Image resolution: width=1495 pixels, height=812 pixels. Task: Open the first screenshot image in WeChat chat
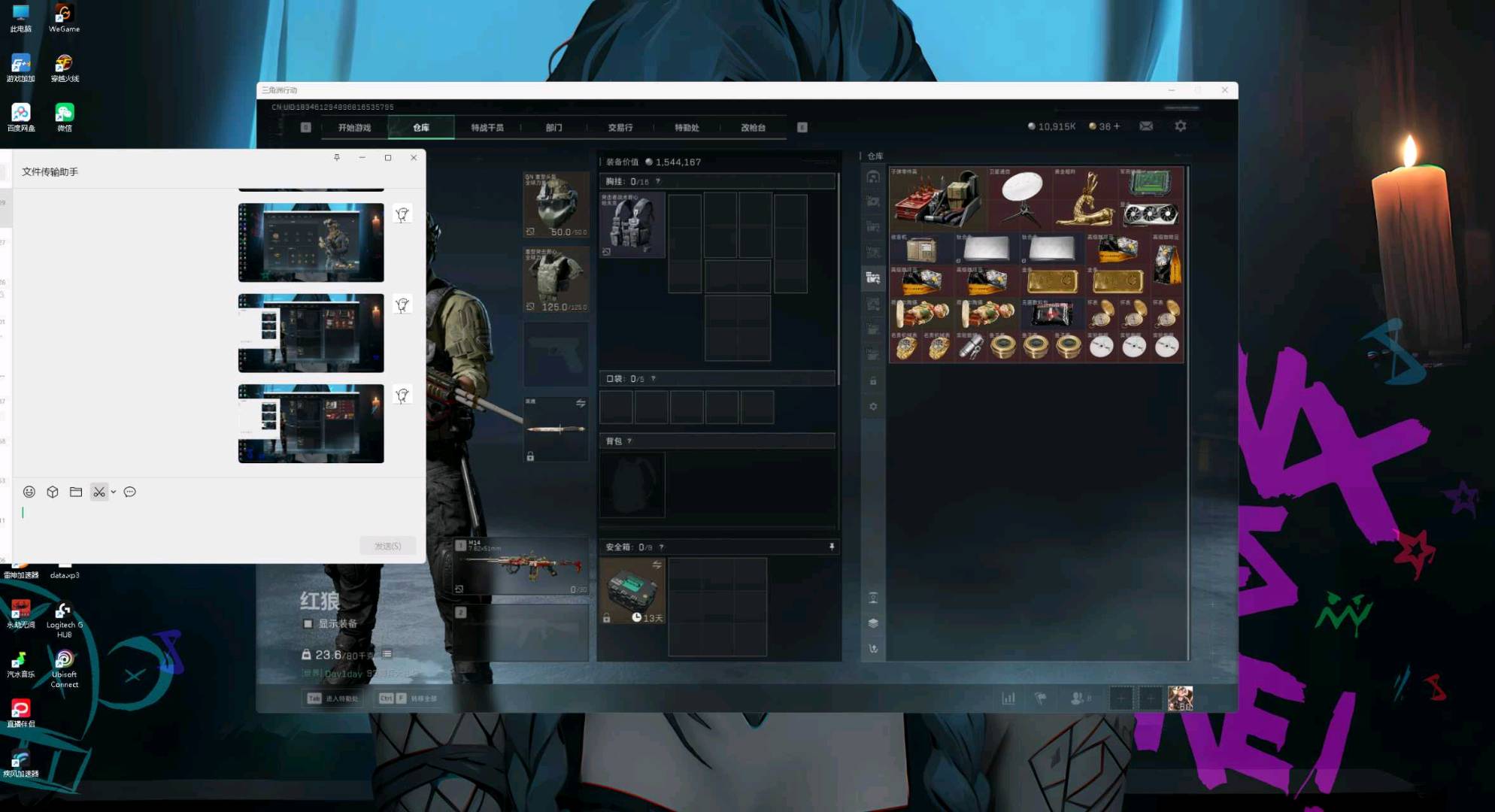311,242
